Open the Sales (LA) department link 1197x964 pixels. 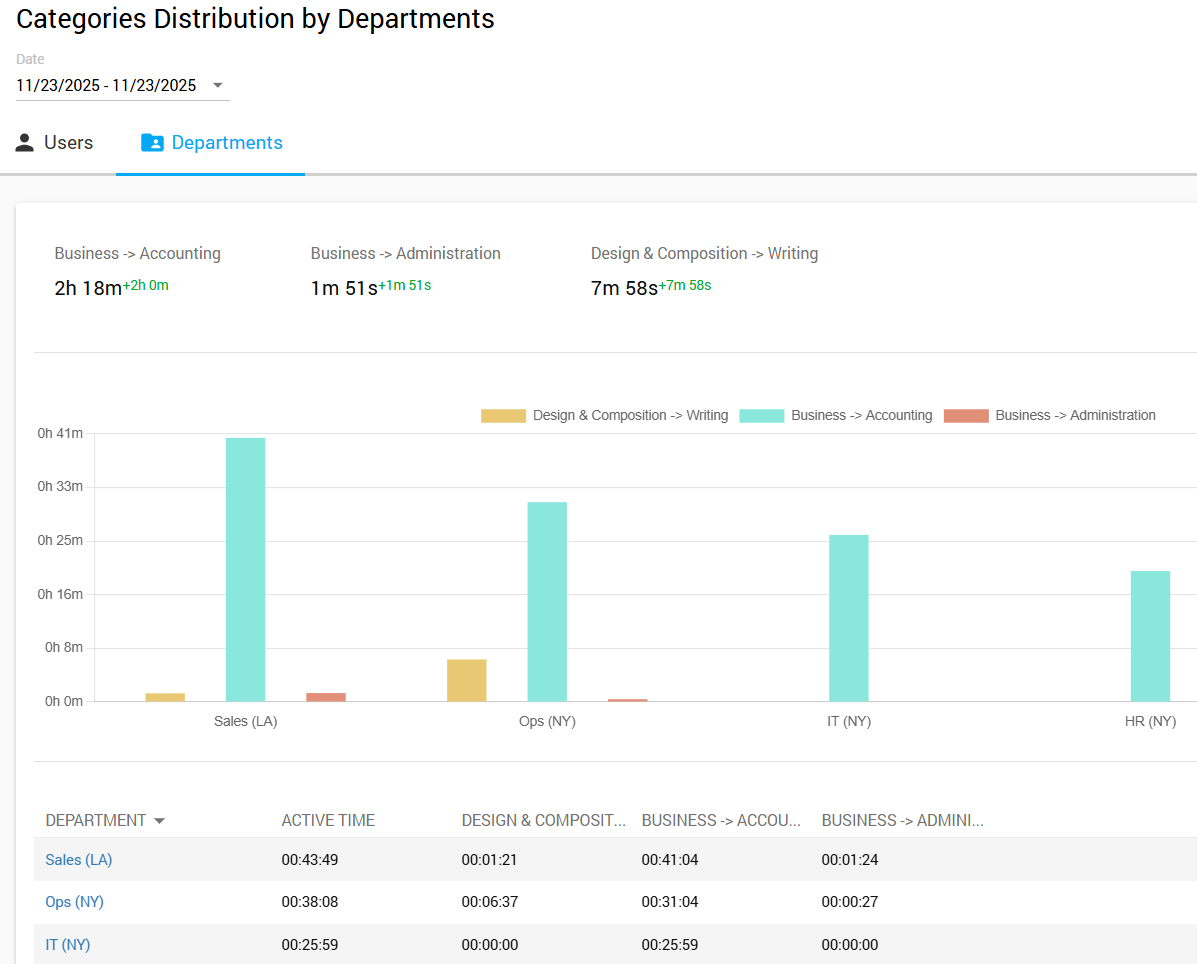click(x=79, y=860)
